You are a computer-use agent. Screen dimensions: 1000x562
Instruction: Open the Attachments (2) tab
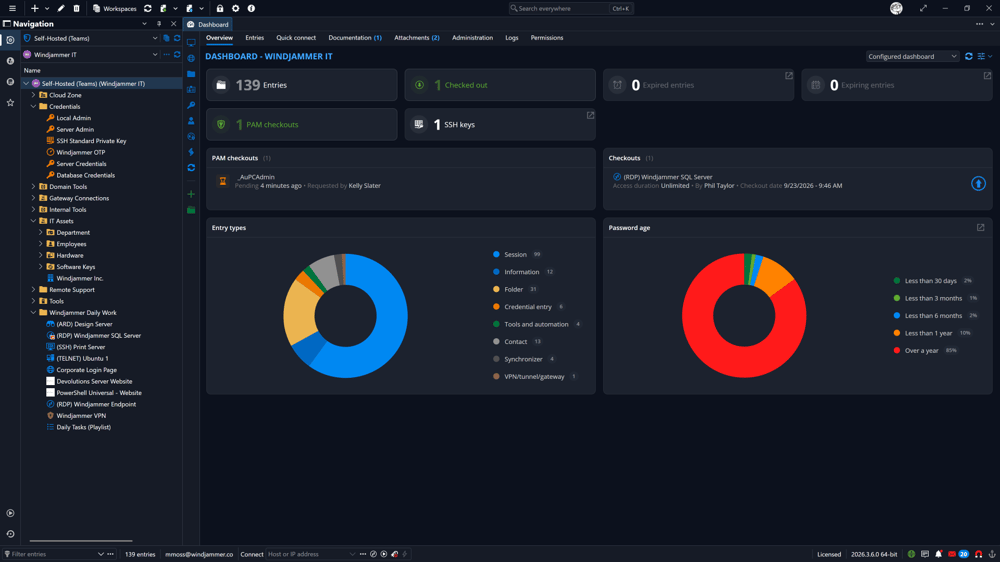416,38
